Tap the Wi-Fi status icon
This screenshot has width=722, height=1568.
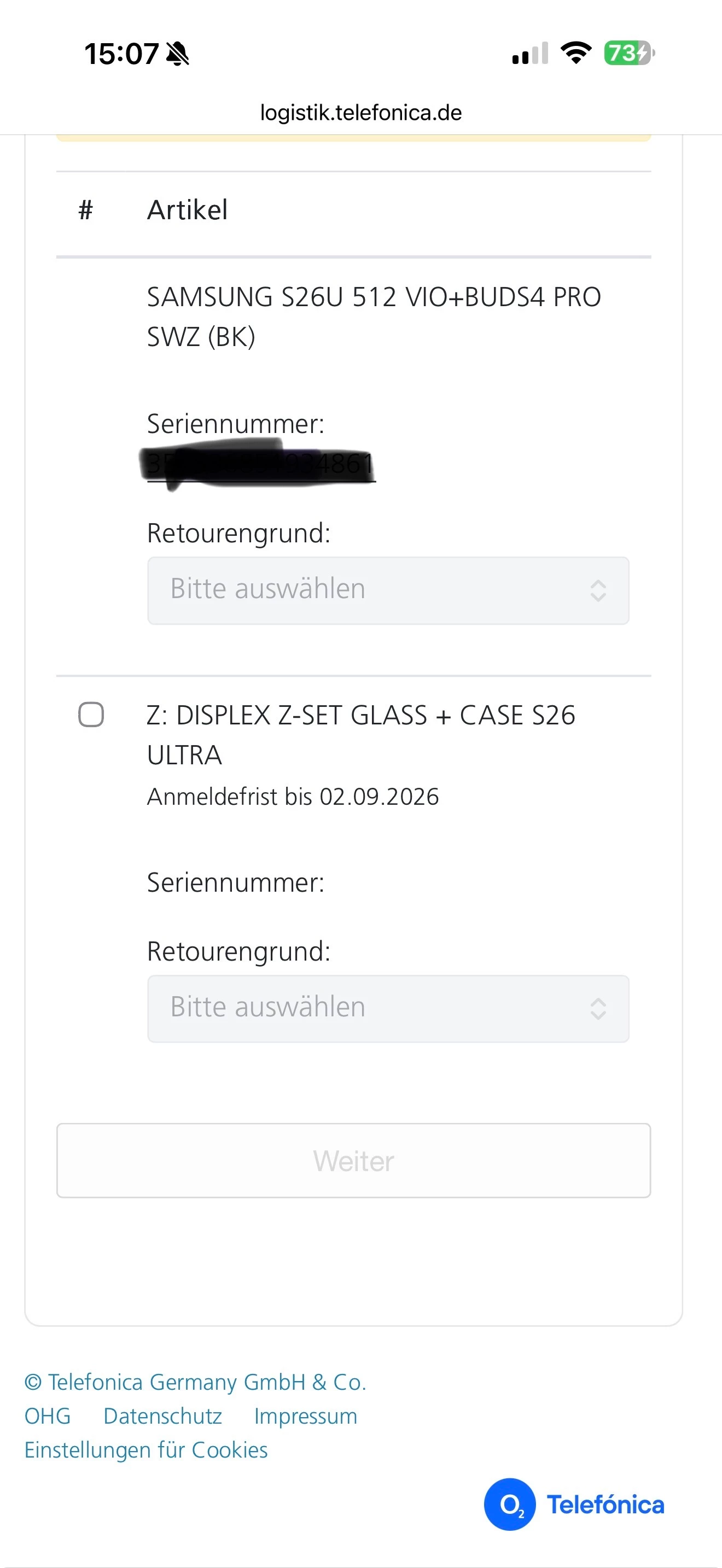576,53
